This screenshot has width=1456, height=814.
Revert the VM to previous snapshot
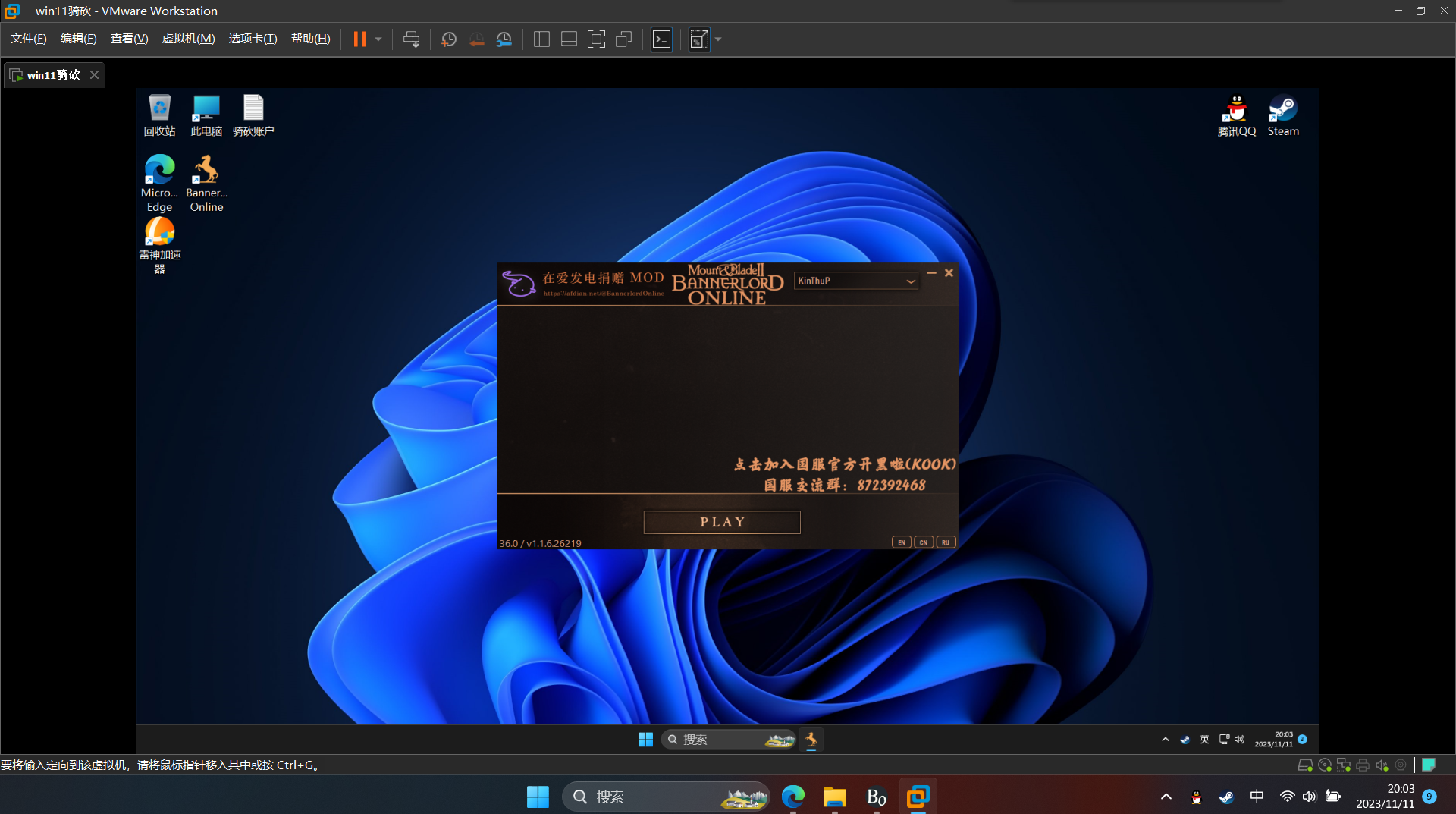pos(476,39)
